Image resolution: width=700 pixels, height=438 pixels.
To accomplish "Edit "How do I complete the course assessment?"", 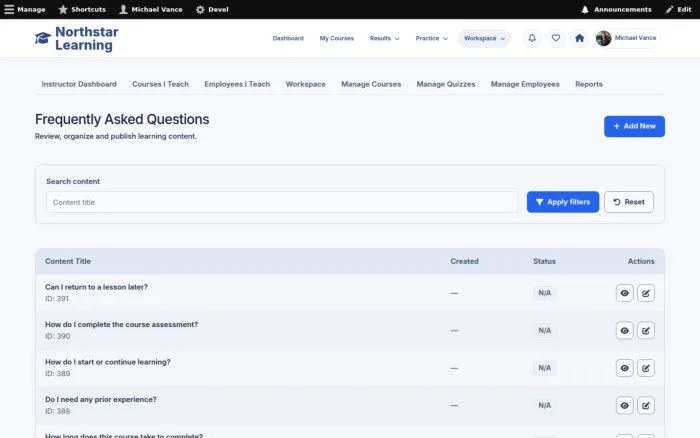I will coord(646,330).
